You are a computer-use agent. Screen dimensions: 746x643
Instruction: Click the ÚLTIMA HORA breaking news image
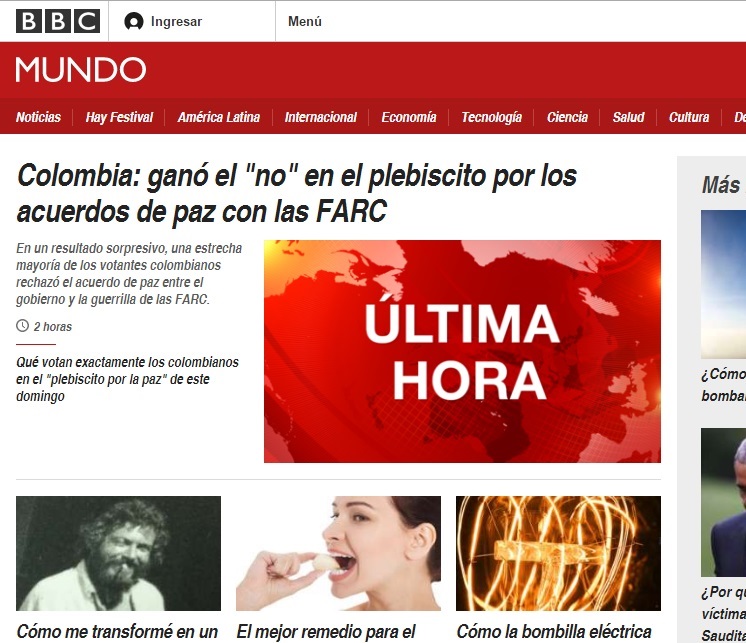[462, 351]
